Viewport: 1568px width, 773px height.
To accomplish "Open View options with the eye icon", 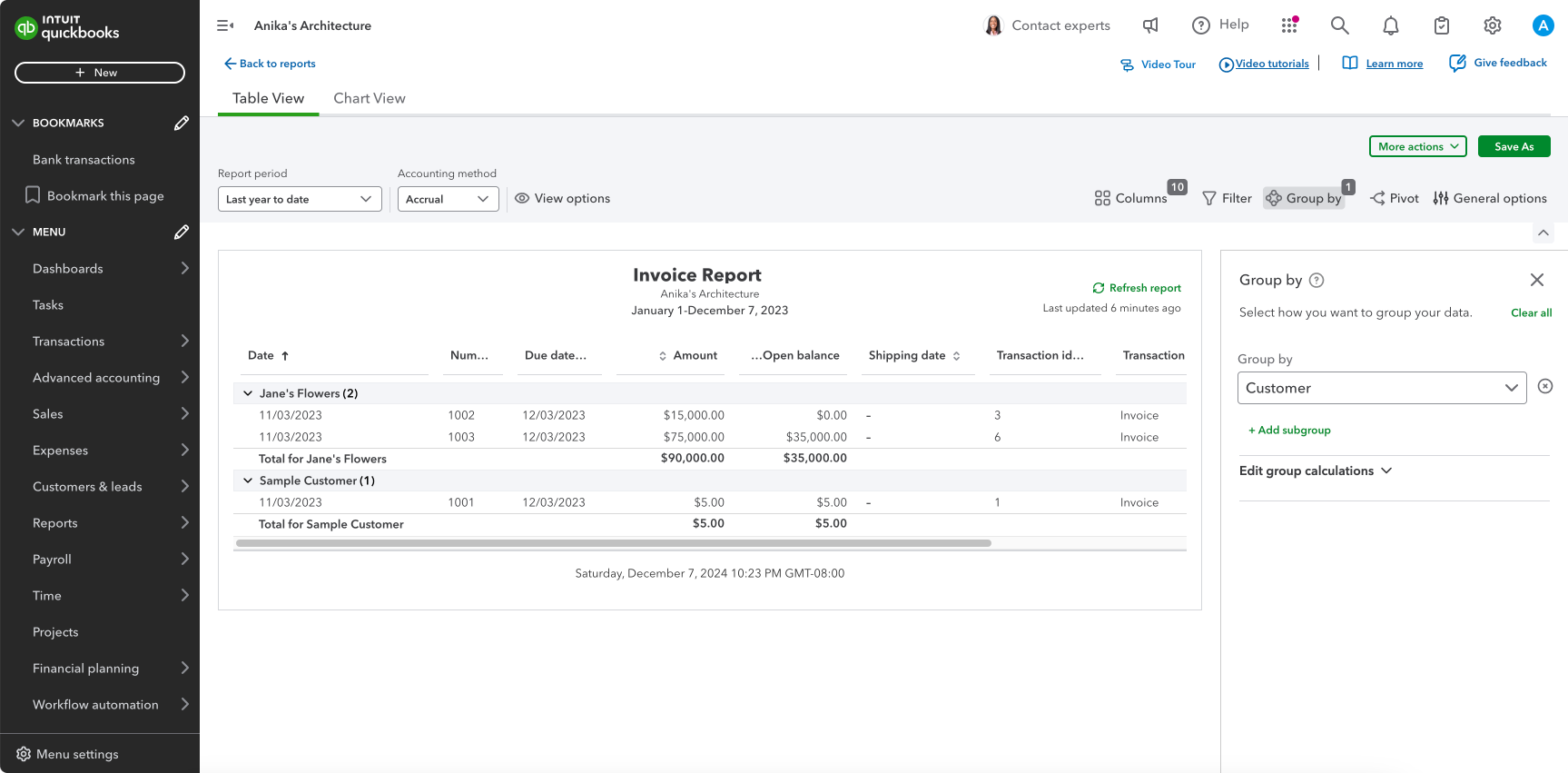I will coord(563,198).
